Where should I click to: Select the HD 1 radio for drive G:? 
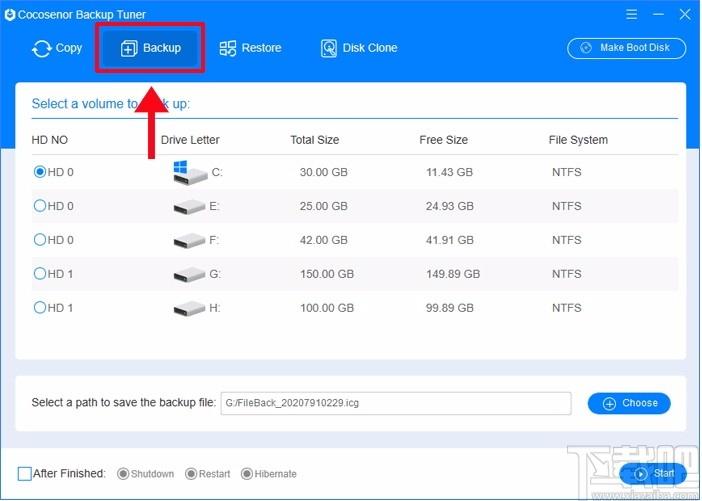40,273
